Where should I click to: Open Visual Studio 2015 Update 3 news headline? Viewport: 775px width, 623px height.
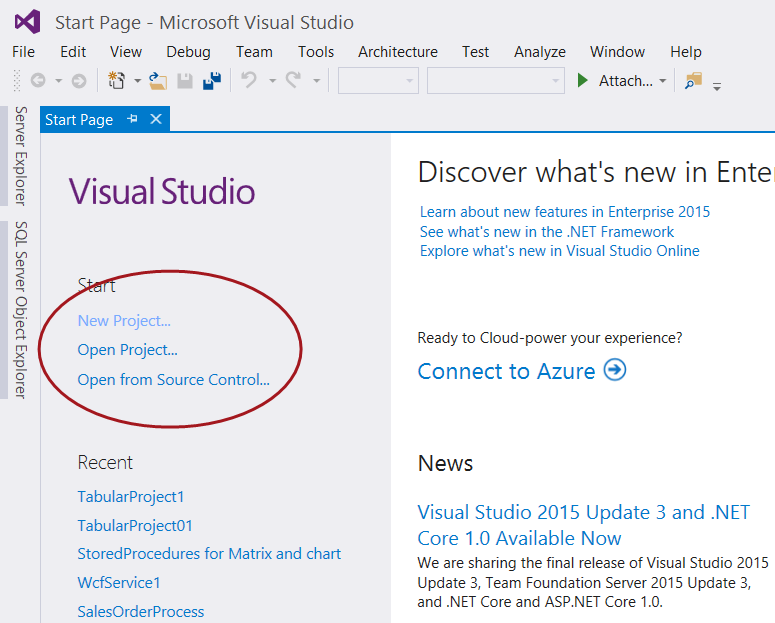(584, 525)
